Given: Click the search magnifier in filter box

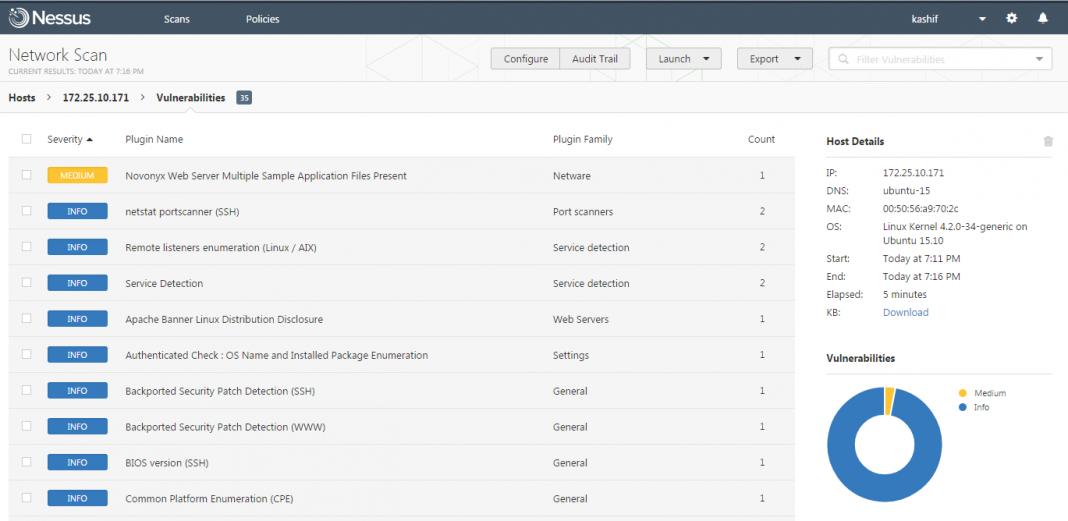Looking at the screenshot, I should (843, 59).
